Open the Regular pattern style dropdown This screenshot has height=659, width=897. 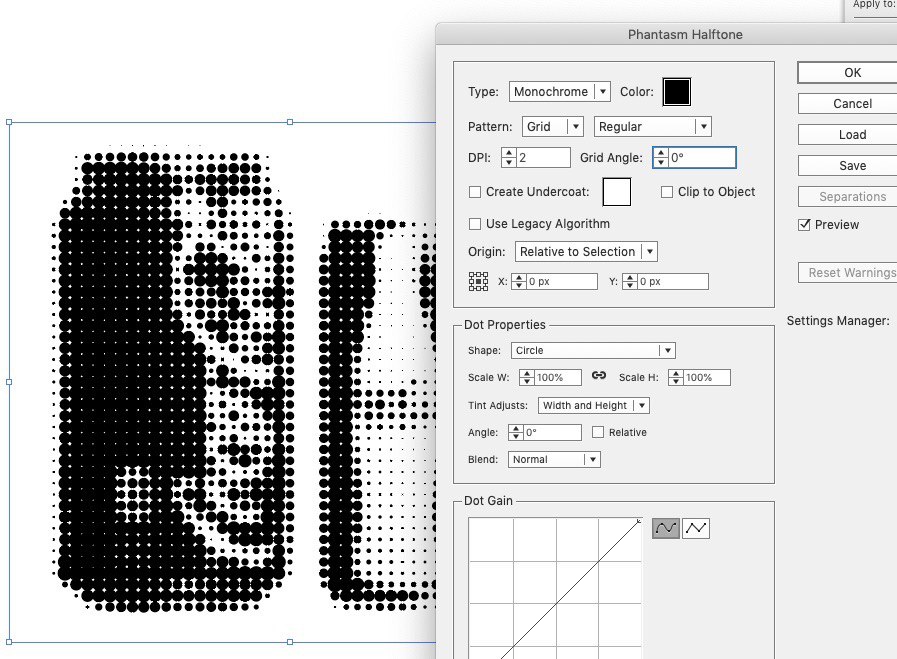[653, 126]
